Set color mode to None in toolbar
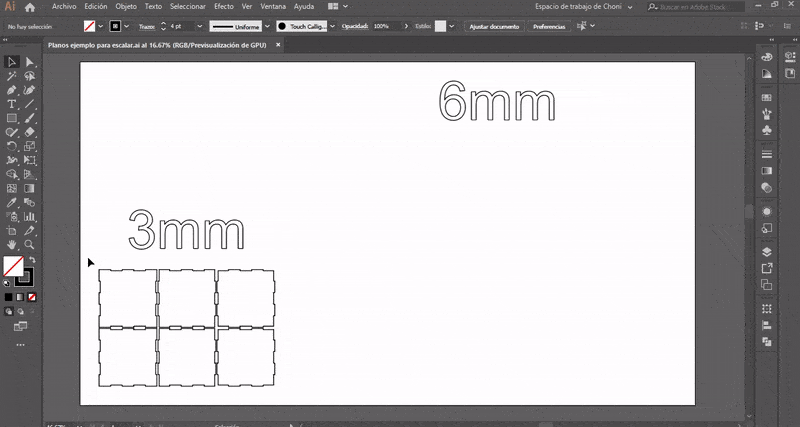The image size is (800, 427). (32, 297)
